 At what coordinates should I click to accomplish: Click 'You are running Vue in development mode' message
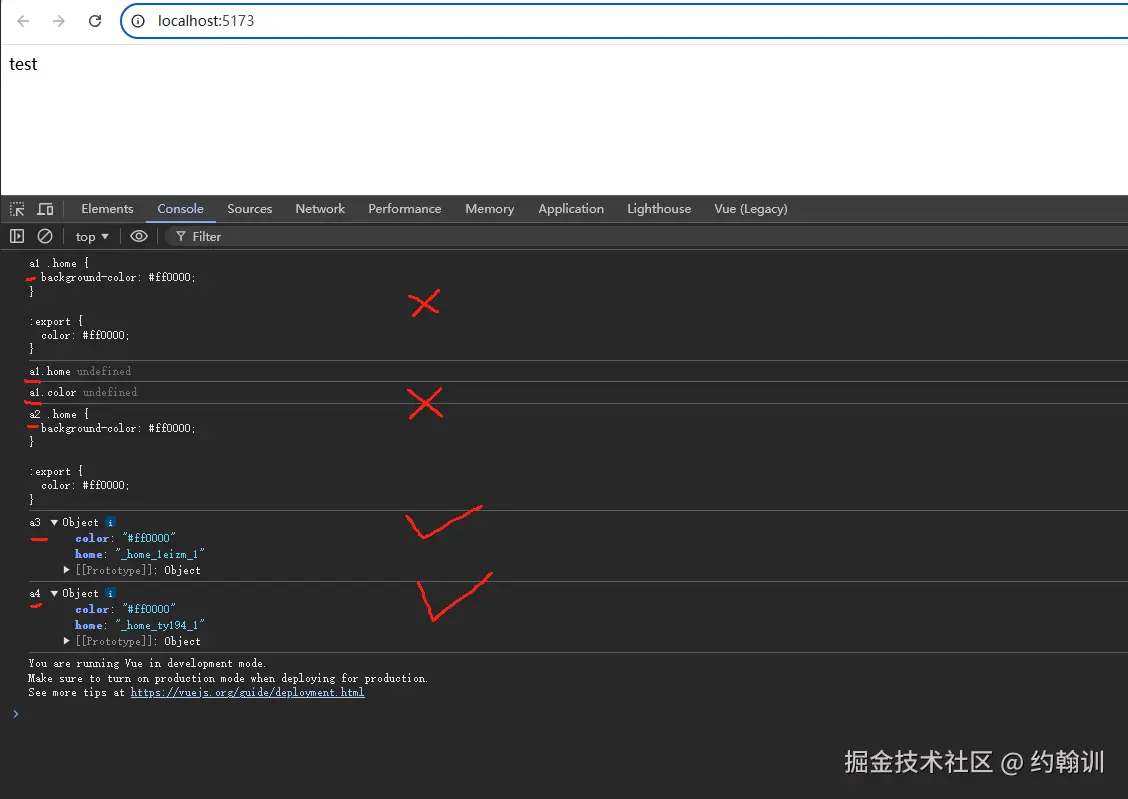(x=147, y=663)
